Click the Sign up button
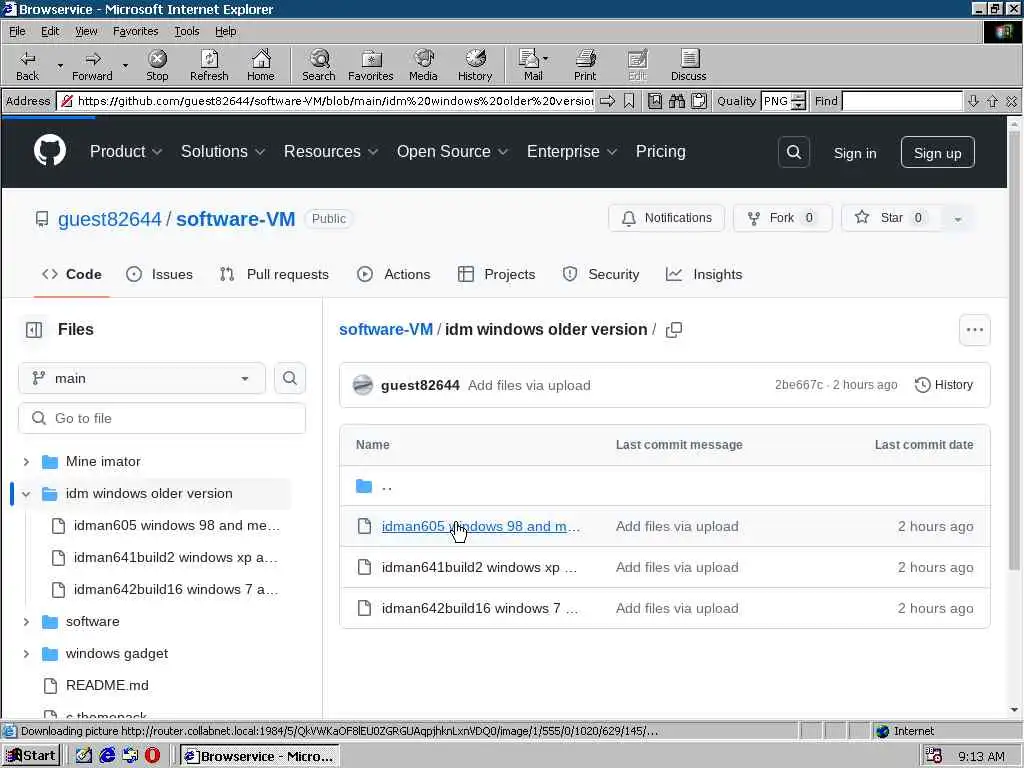The width and height of the screenshot is (1024, 768). [x=937, y=152]
